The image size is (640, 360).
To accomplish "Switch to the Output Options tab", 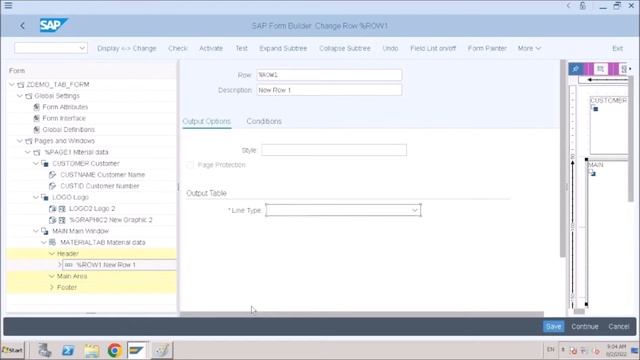I will 207,121.
